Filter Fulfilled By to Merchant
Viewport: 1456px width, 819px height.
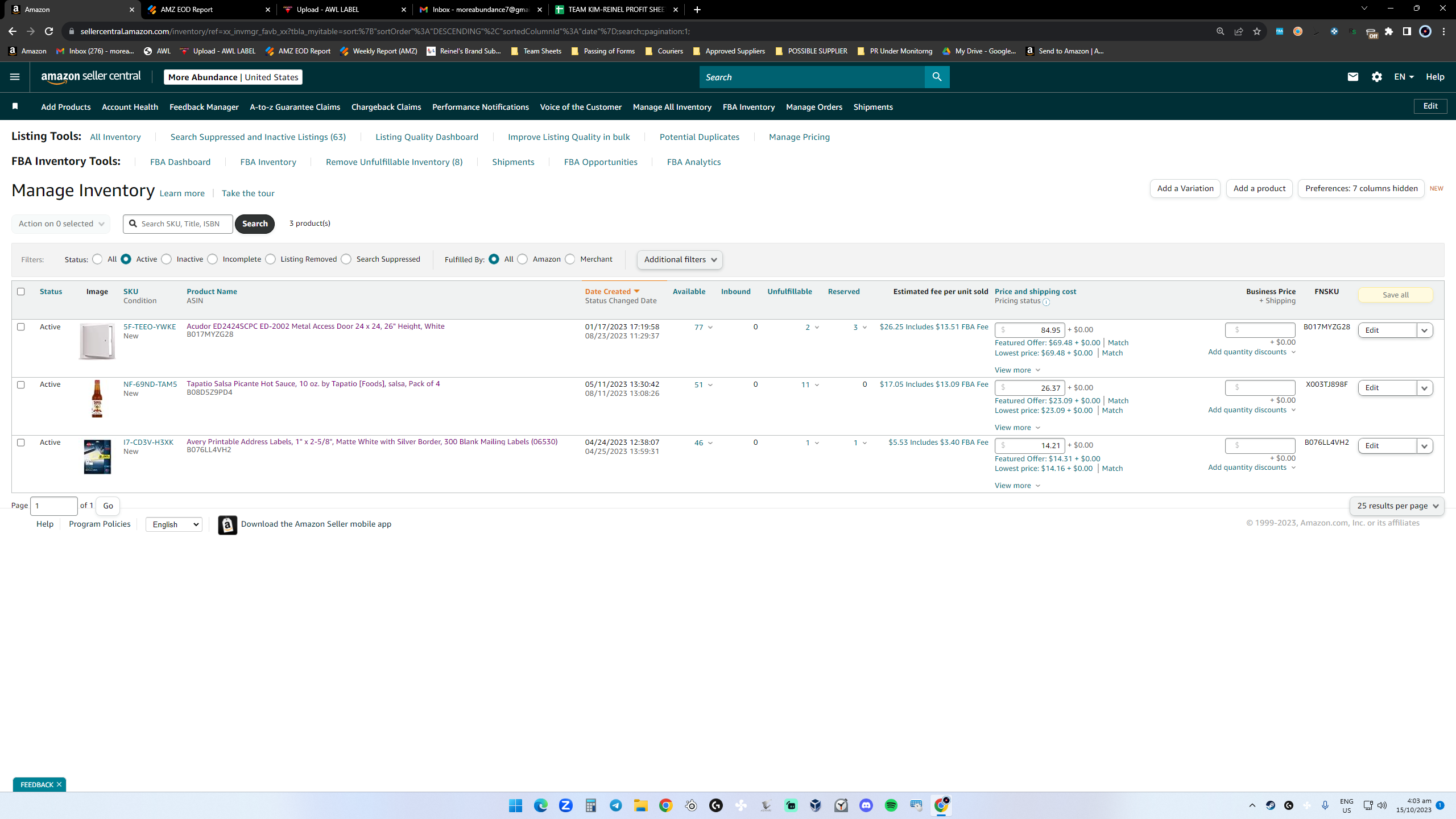tap(570, 259)
